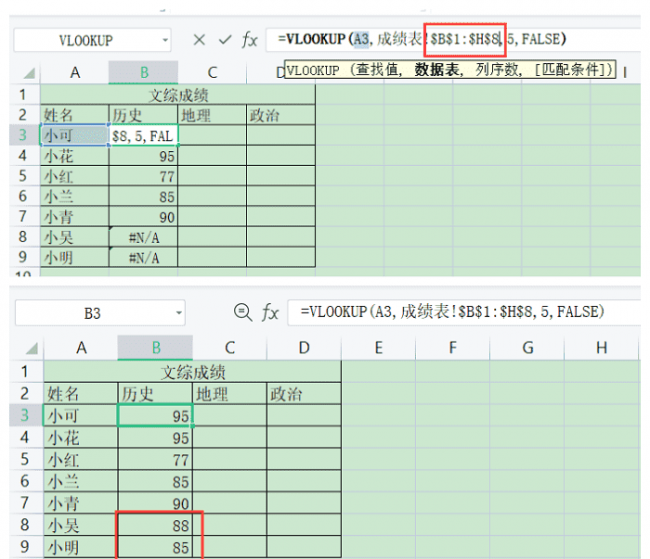Click the 政治 header cell in lower sheet
The image size is (650, 559).
(x=304, y=394)
